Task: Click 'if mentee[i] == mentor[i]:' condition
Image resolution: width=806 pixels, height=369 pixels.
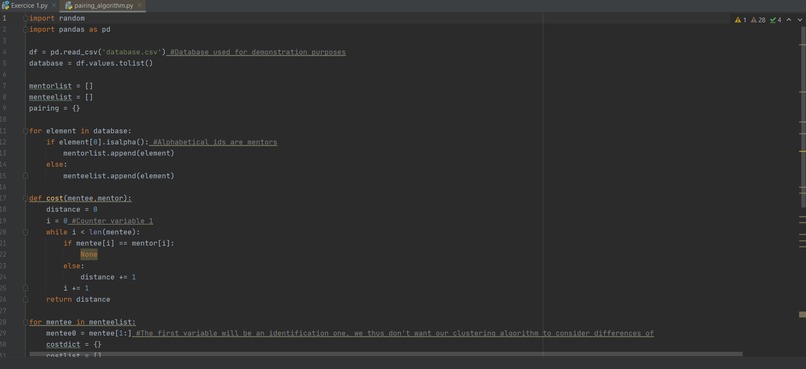Action: point(119,244)
